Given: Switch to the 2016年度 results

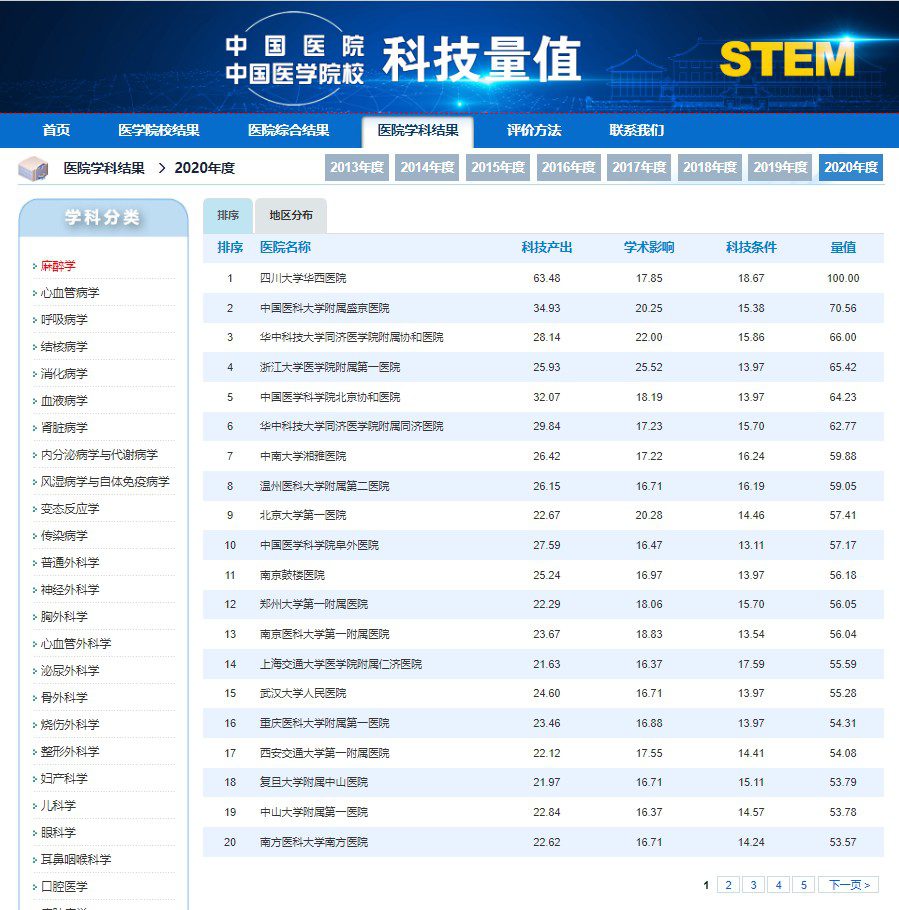Looking at the screenshot, I should tap(569, 167).
